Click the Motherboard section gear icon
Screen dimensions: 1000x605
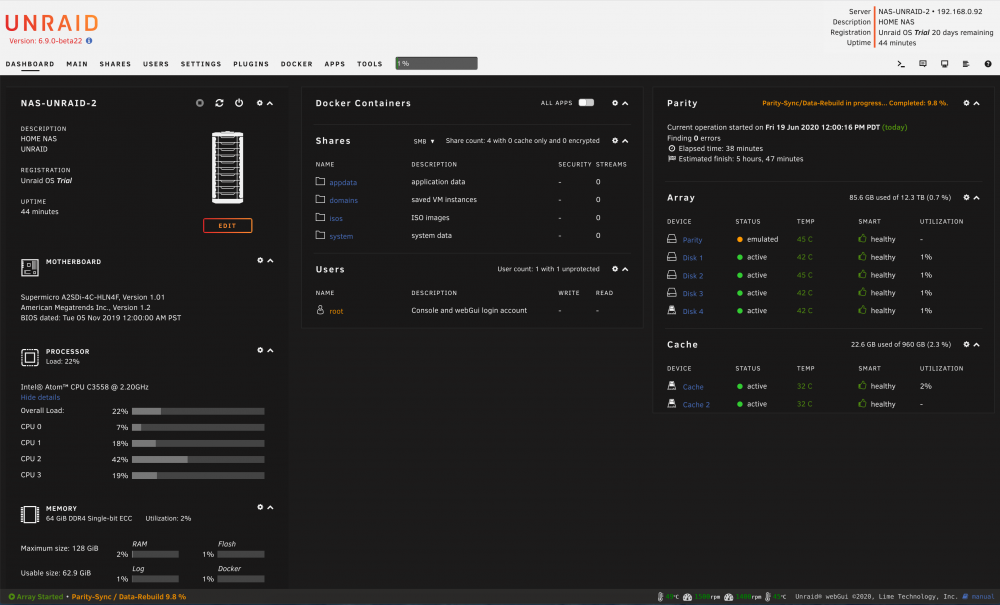click(x=260, y=260)
